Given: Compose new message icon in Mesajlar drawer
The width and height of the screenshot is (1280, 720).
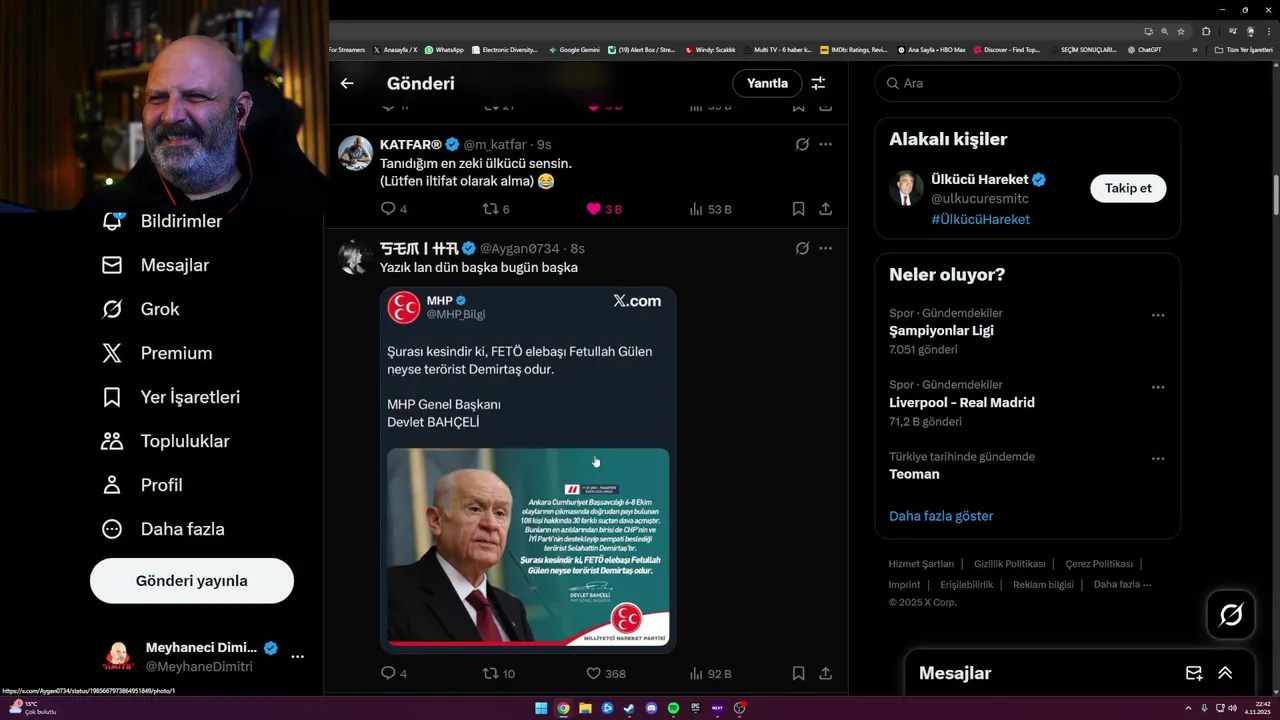Looking at the screenshot, I should (x=1194, y=673).
